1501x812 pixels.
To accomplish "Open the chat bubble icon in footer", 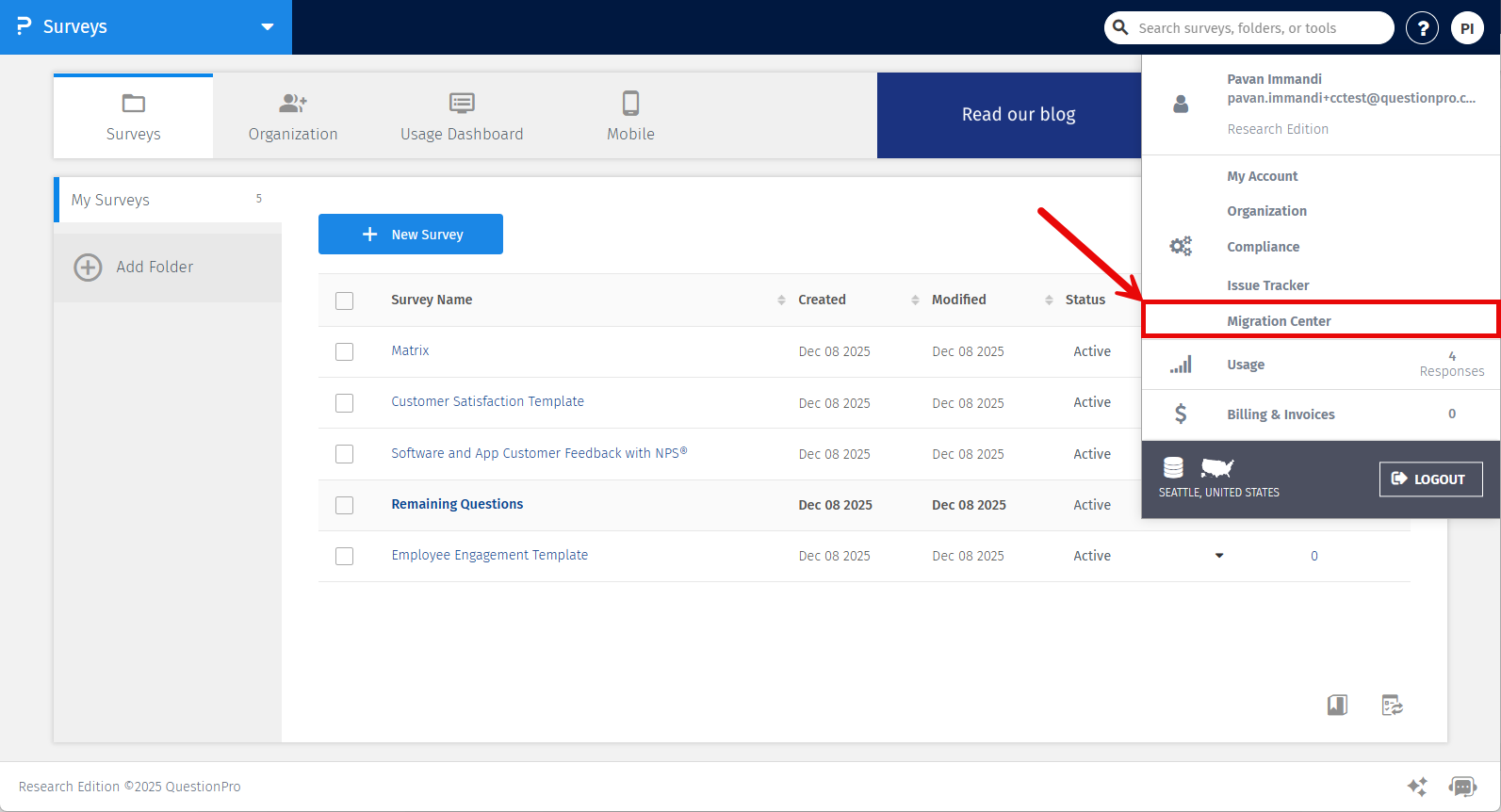I will 1461,787.
